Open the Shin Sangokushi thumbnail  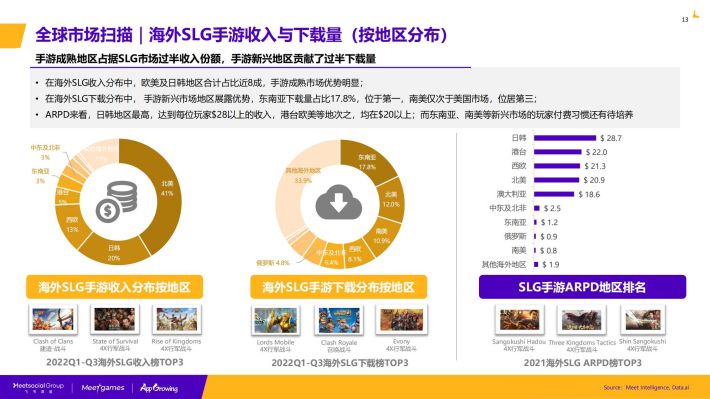coord(643,319)
